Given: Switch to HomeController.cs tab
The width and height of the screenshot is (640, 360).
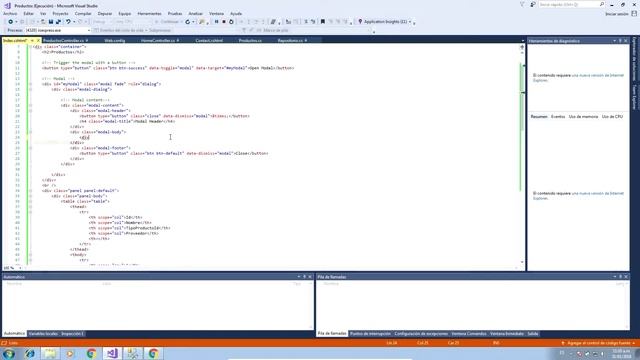Looking at the screenshot, I should (158, 40).
